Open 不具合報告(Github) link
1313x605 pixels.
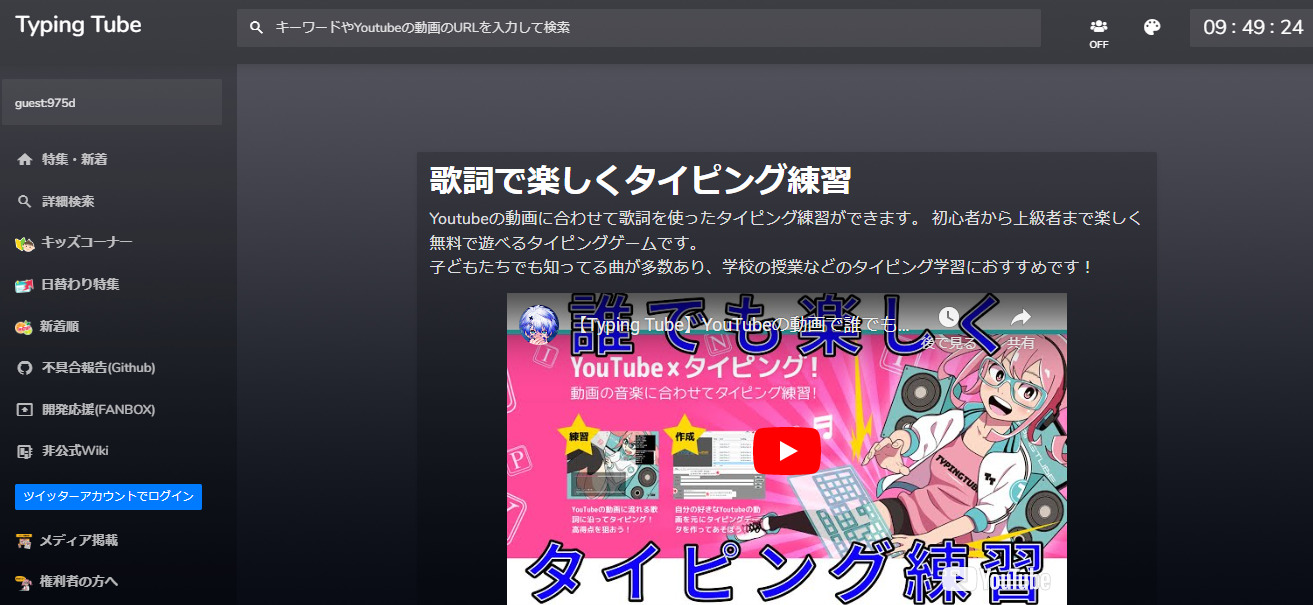[x=99, y=368]
